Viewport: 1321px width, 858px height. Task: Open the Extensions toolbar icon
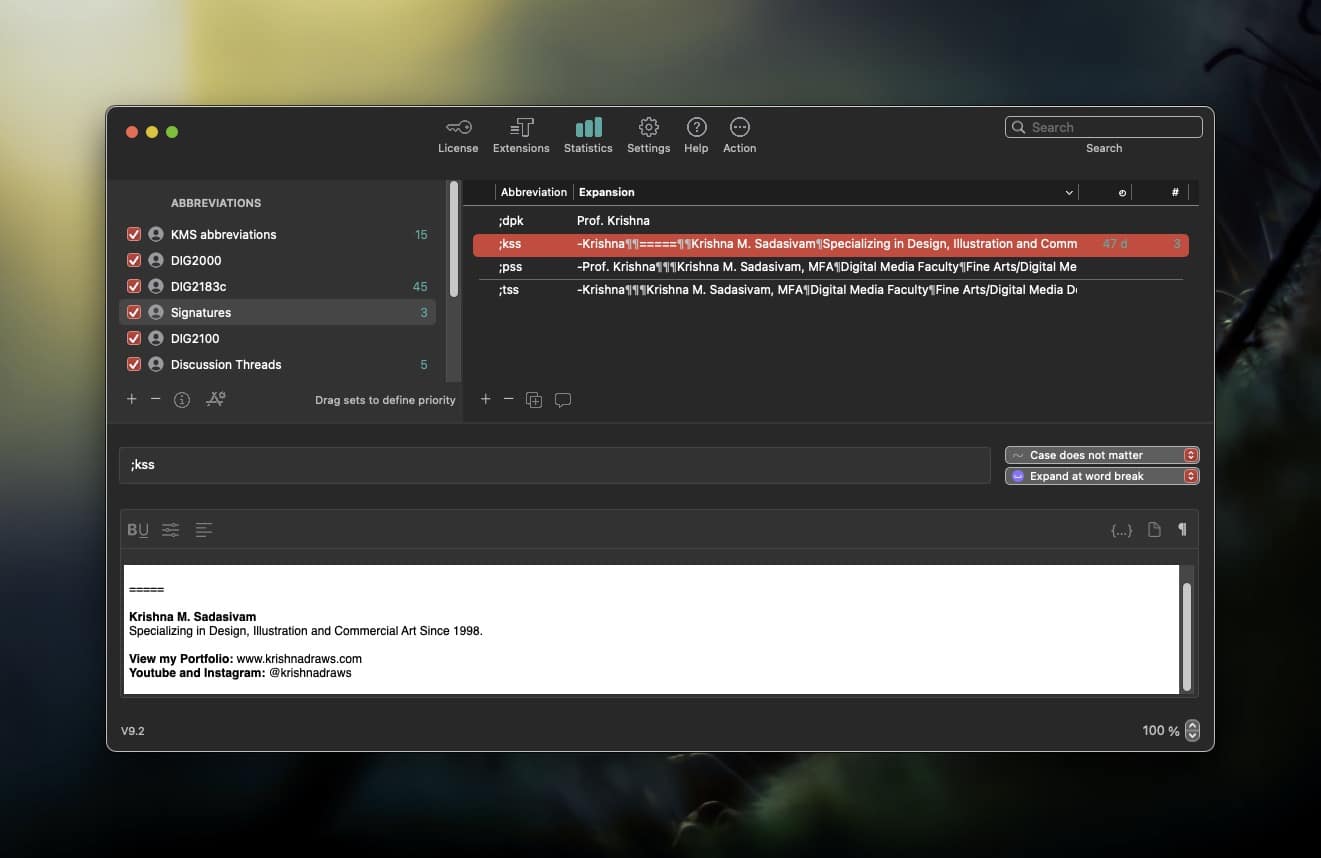(521, 128)
